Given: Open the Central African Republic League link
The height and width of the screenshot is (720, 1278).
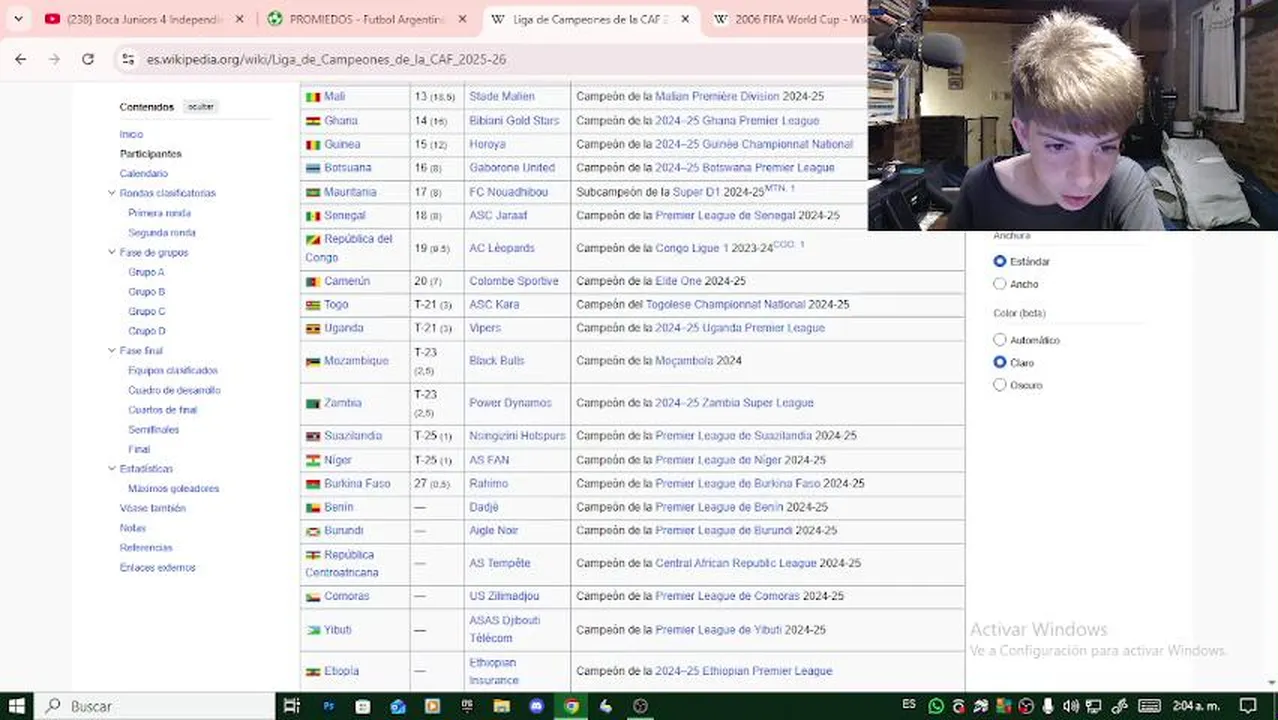Looking at the screenshot, I should pyautogui.click(x=736, y=563).
